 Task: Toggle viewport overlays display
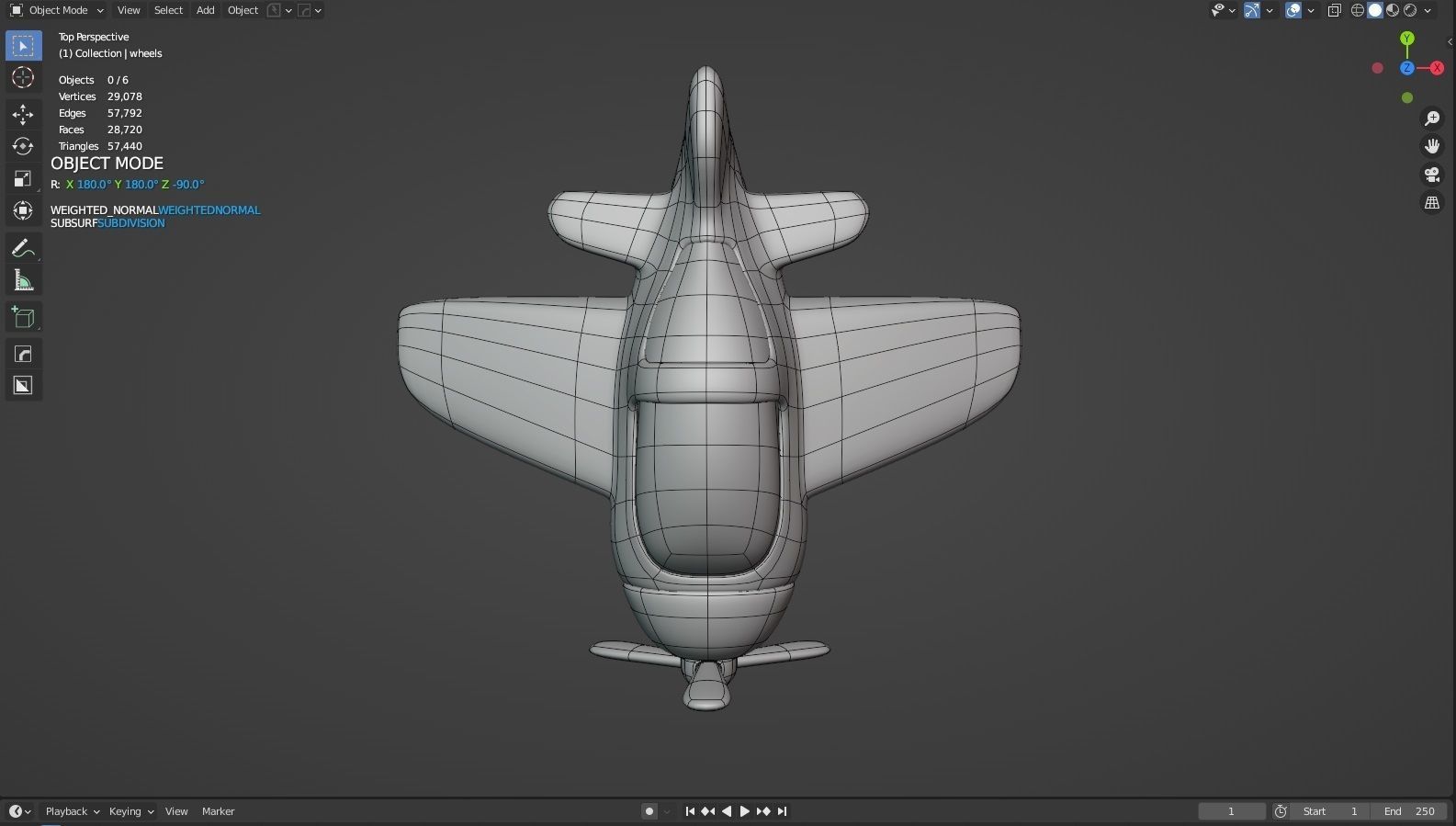pos(1293,10)
